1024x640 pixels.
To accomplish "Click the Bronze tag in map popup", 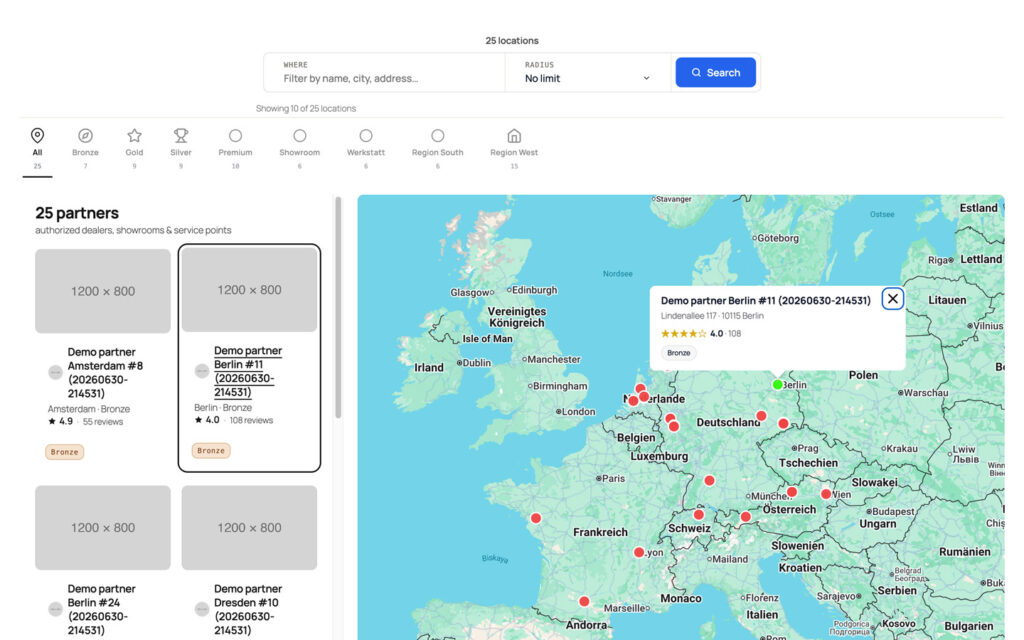I will click(x=679, y=353).
